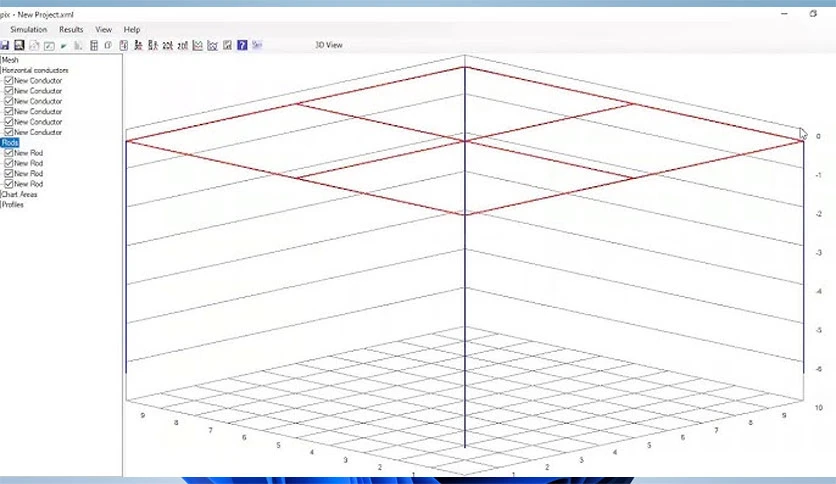
Task: Open help with the blue question mark icon
Action: [x=242, y=45]
